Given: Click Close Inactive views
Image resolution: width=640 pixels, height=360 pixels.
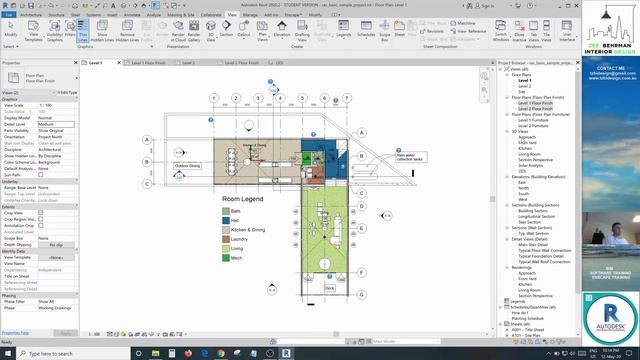Looking at the screenshot, I should (519, 31).
